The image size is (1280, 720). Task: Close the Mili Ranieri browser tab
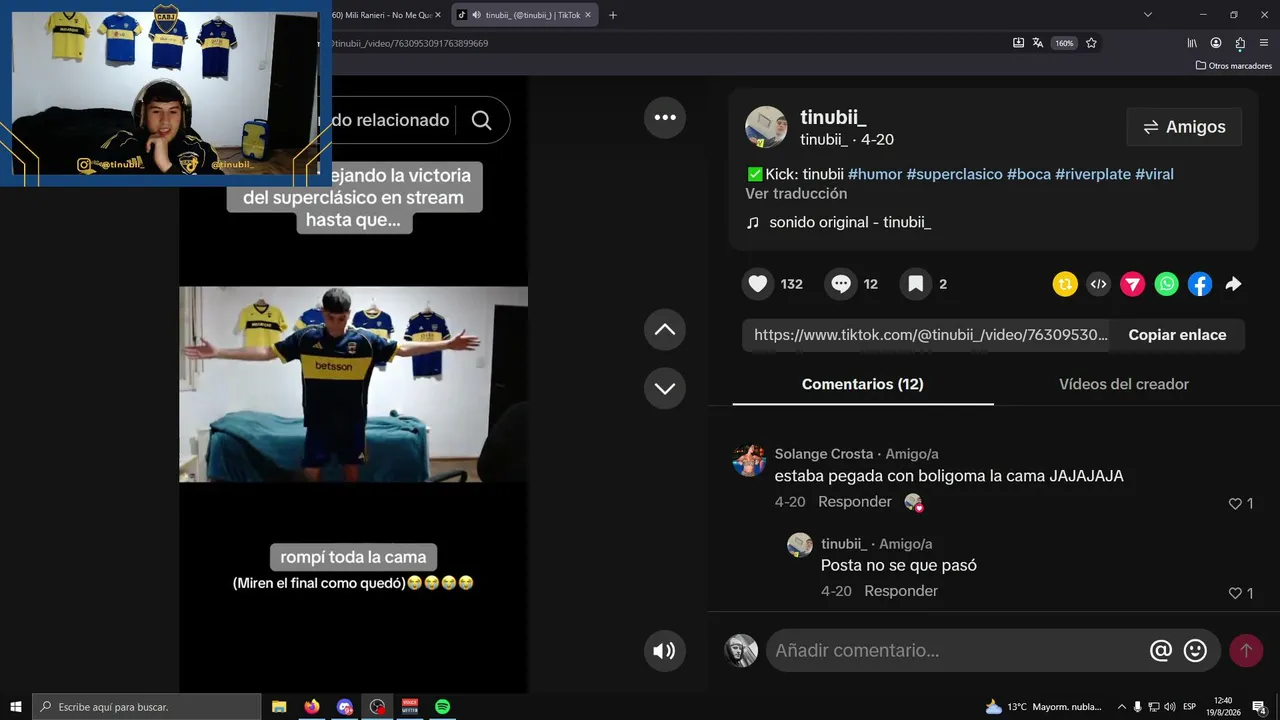coord(437,15)
